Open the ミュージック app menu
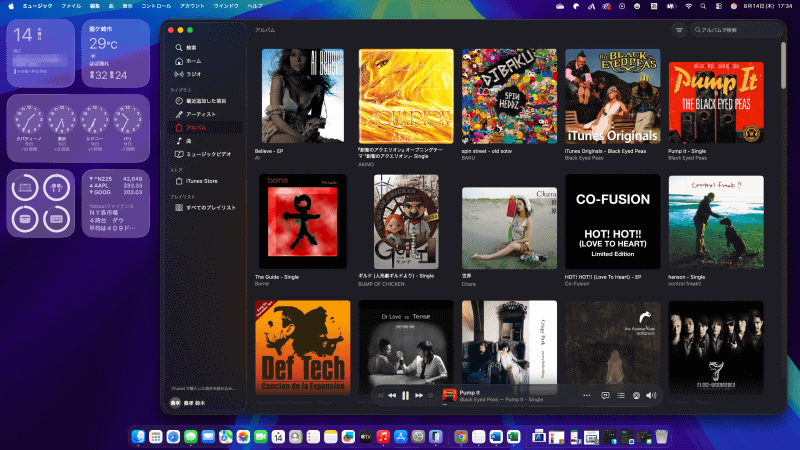The width and height of the screenshot is (800, 450). coord(38,6)
